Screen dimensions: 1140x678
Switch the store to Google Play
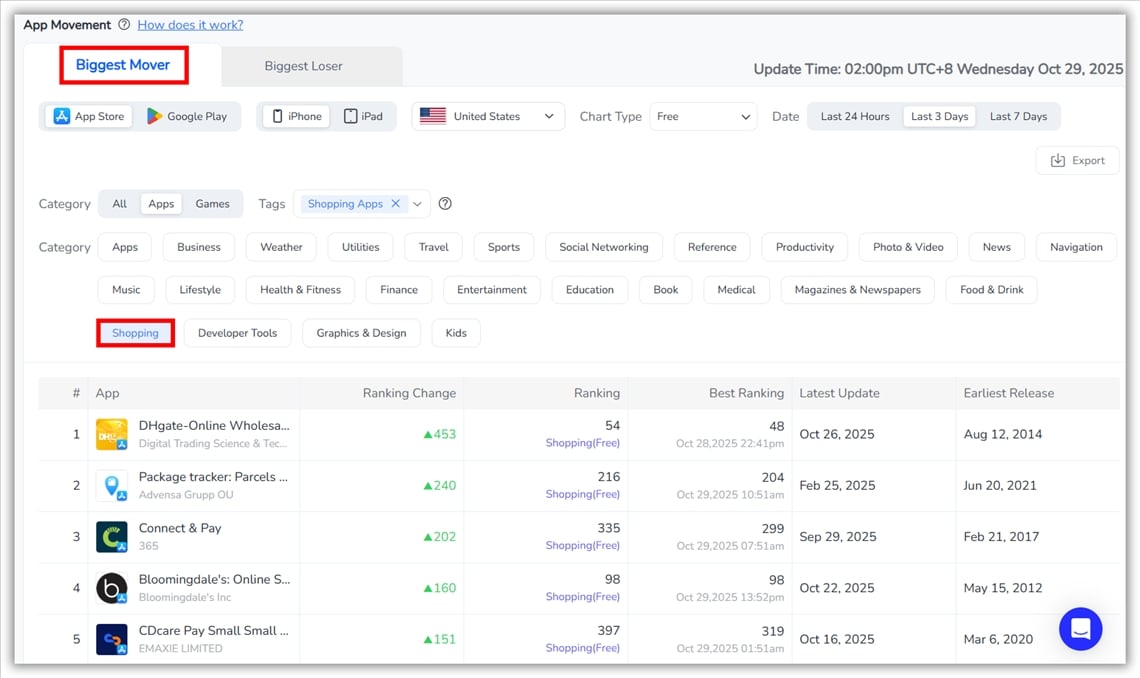point(187,117)
